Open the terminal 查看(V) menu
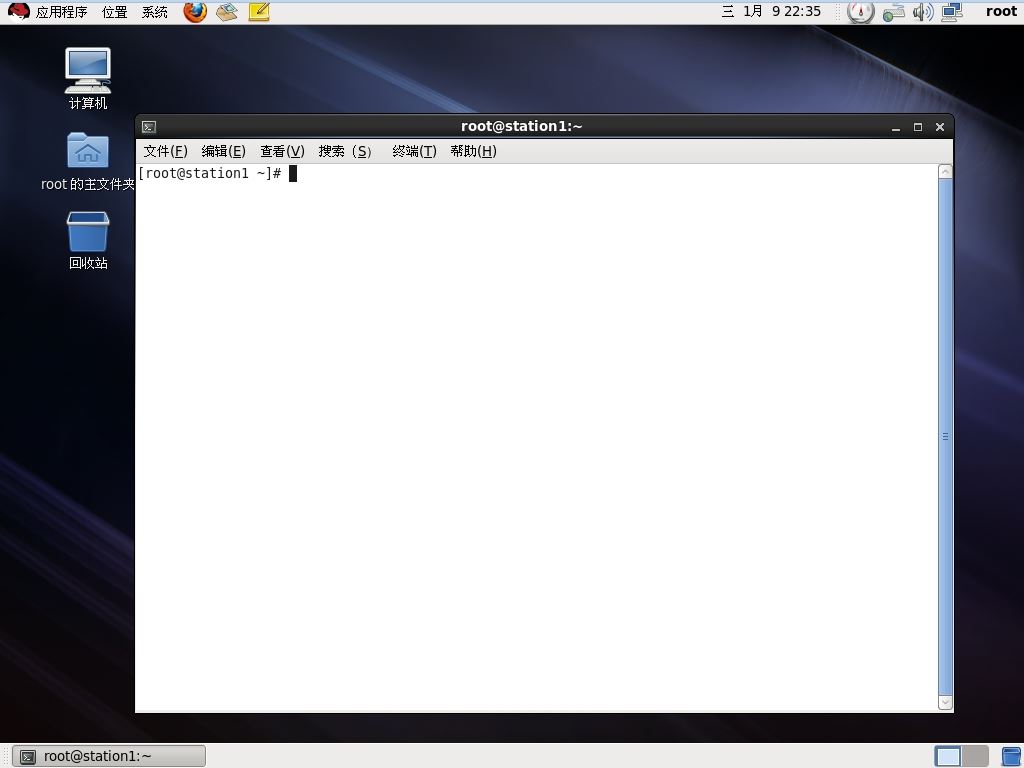1024x768 pixels. (282, 151)
